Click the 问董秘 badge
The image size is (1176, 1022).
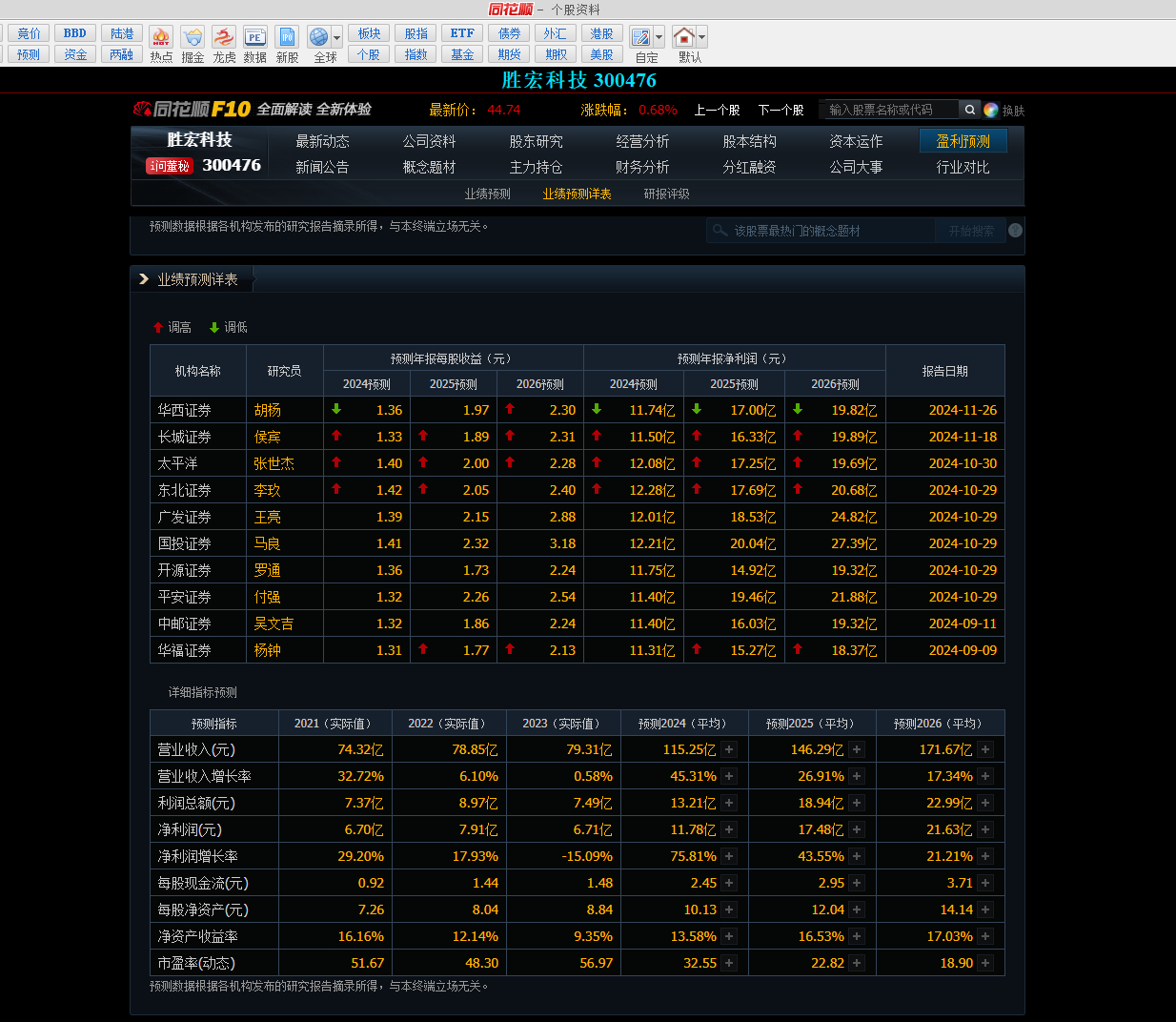coord(169,166)
